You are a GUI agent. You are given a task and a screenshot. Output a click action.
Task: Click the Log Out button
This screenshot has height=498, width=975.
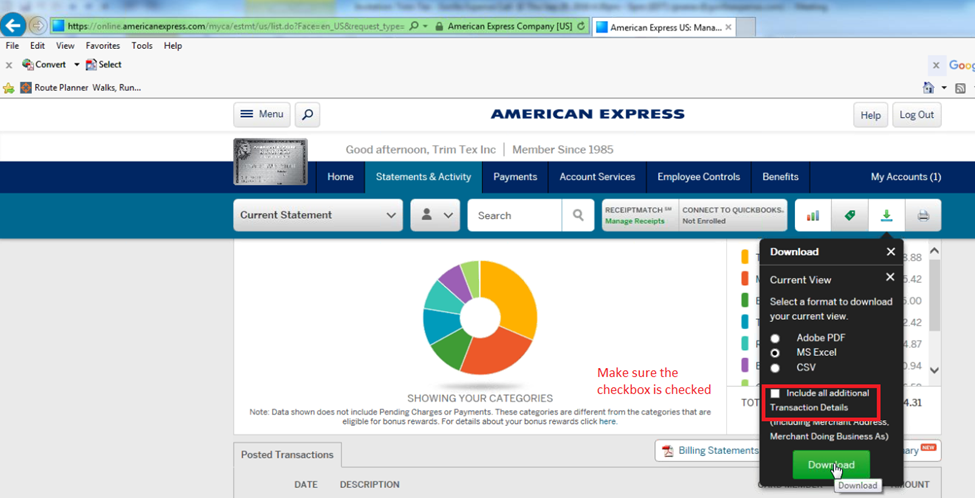pos(917,115)
